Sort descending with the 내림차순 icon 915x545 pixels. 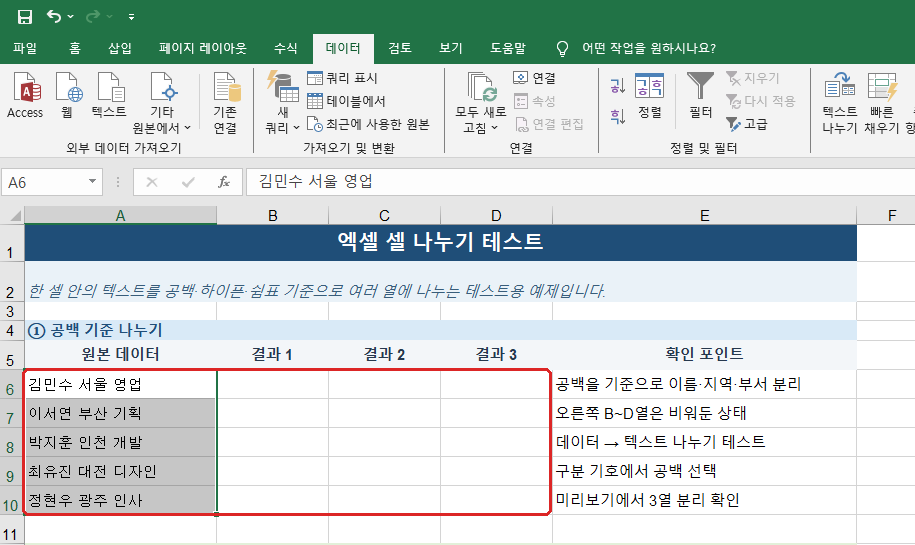coord(618,116)
